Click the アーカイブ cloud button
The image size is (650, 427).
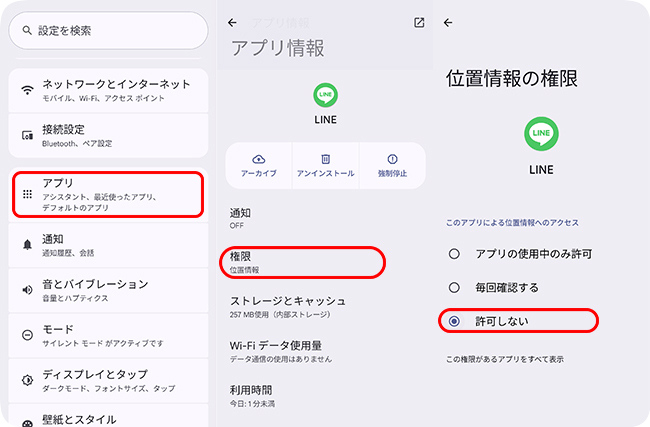pyautogui.click(x=259, y=165)
